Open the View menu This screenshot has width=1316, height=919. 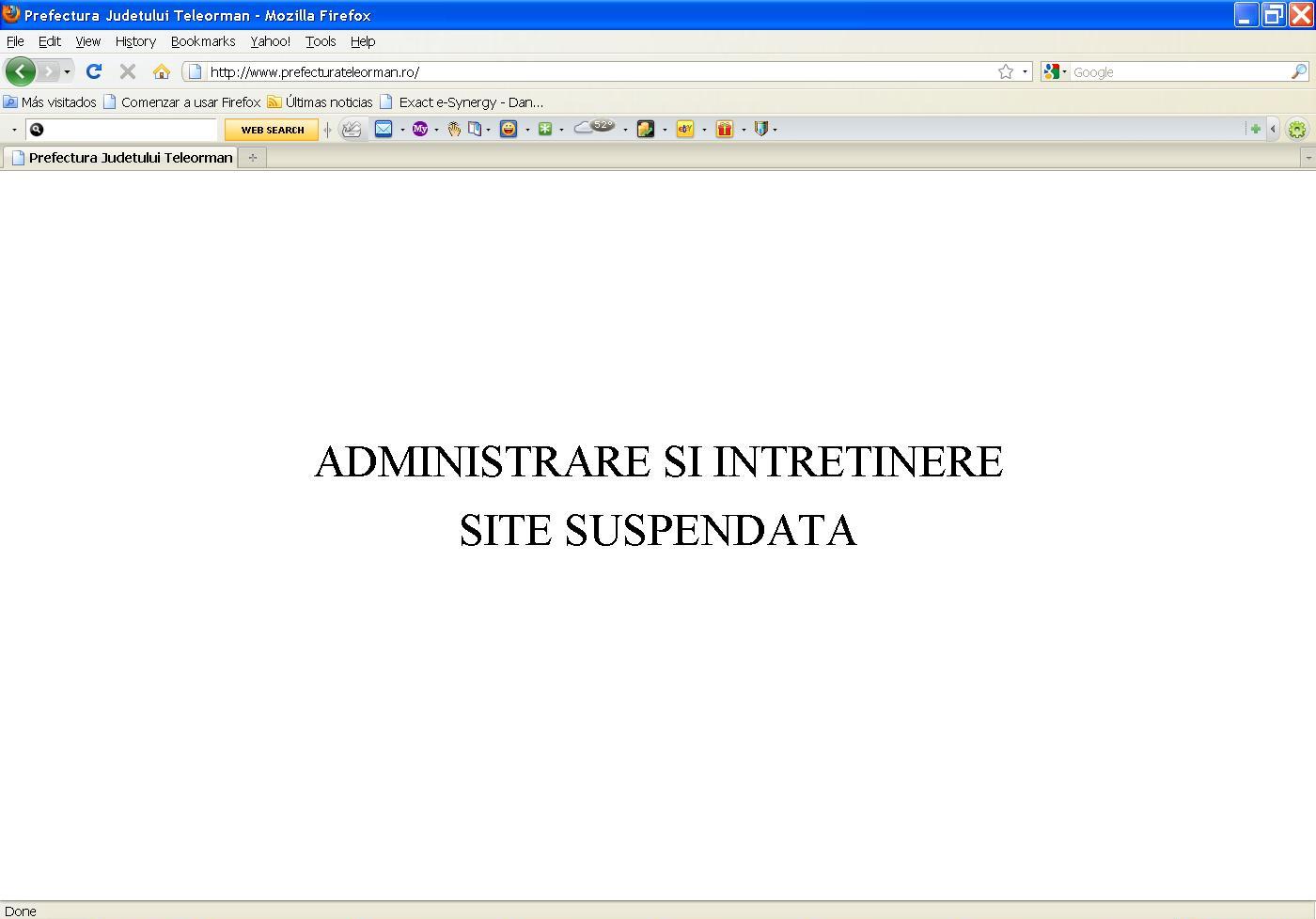pos(88,41)
